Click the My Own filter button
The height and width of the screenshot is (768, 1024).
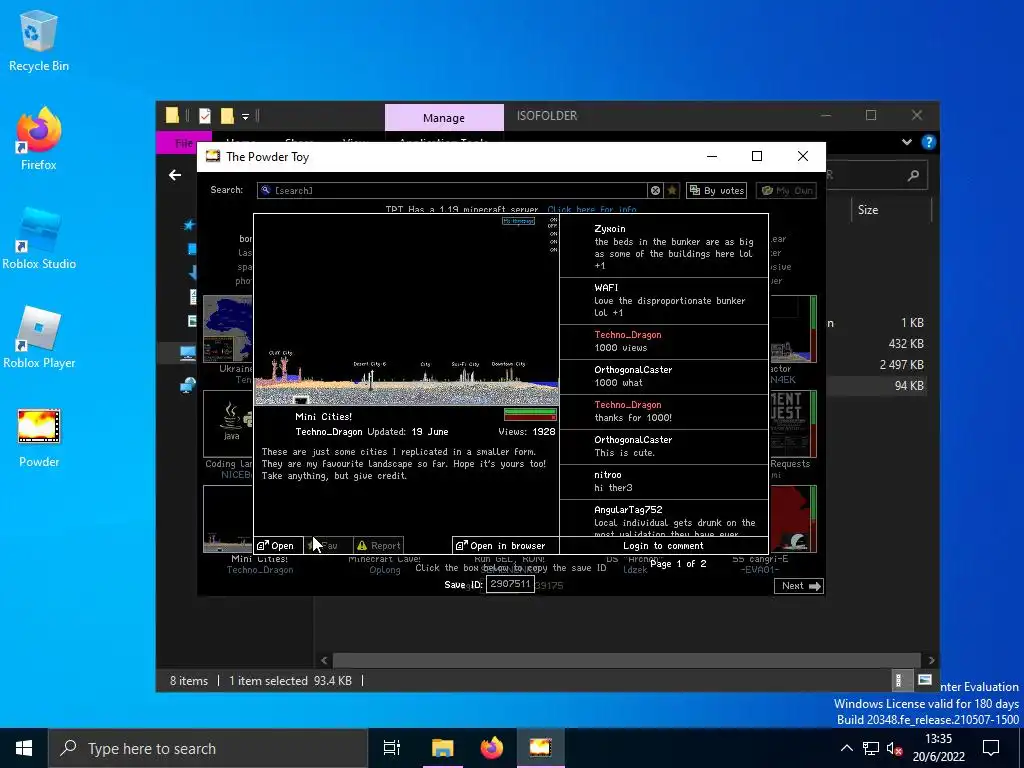point(786,190)
